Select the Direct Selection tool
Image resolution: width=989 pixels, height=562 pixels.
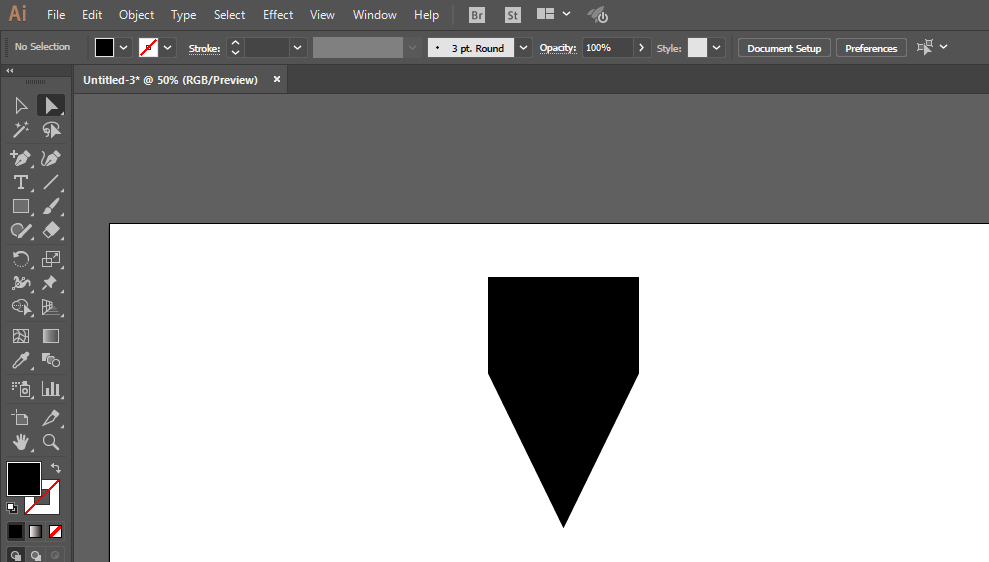pos(51,105)
